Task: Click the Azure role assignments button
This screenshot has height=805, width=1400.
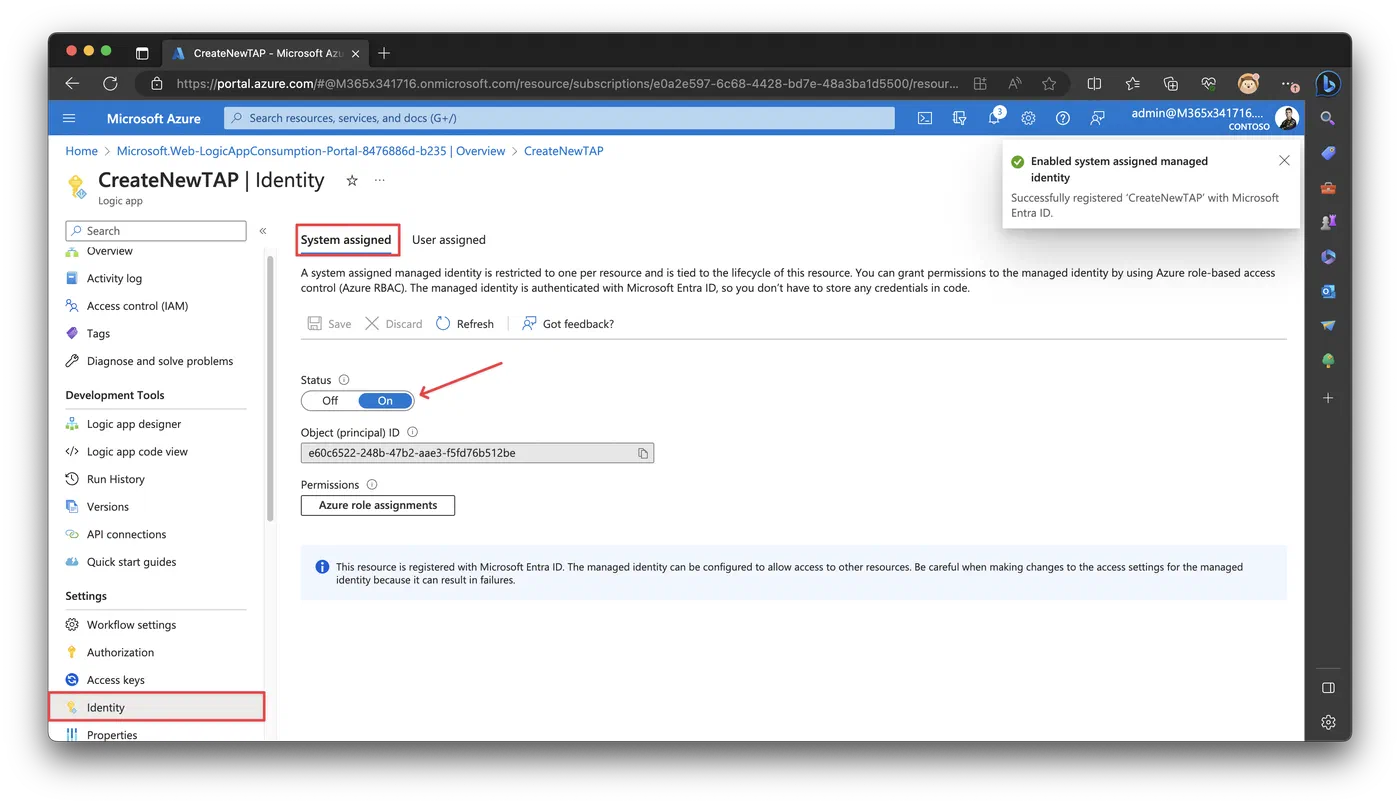Action: [x=378, y=506]
